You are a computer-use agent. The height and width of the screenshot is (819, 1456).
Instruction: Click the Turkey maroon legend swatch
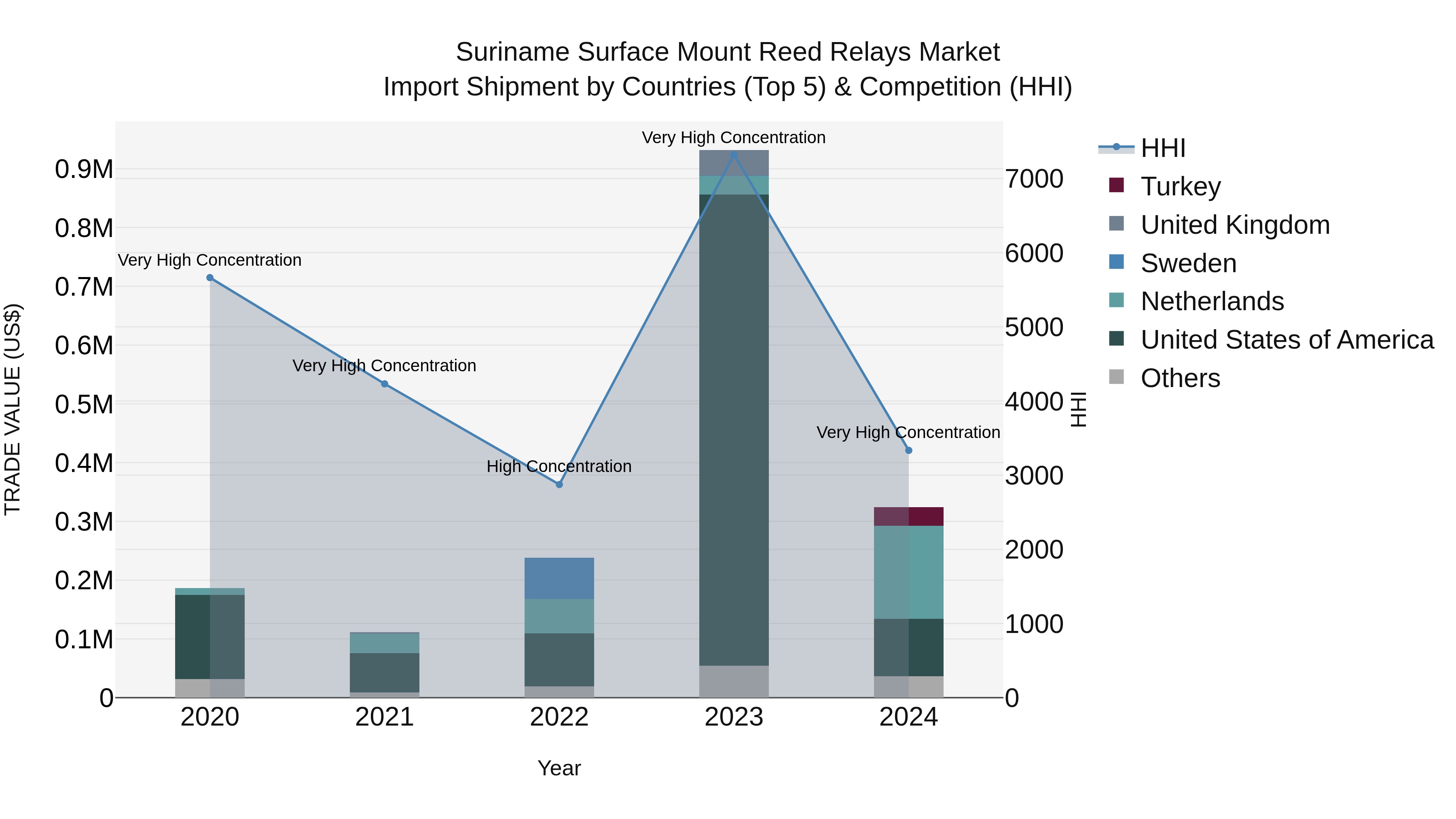1116,185
